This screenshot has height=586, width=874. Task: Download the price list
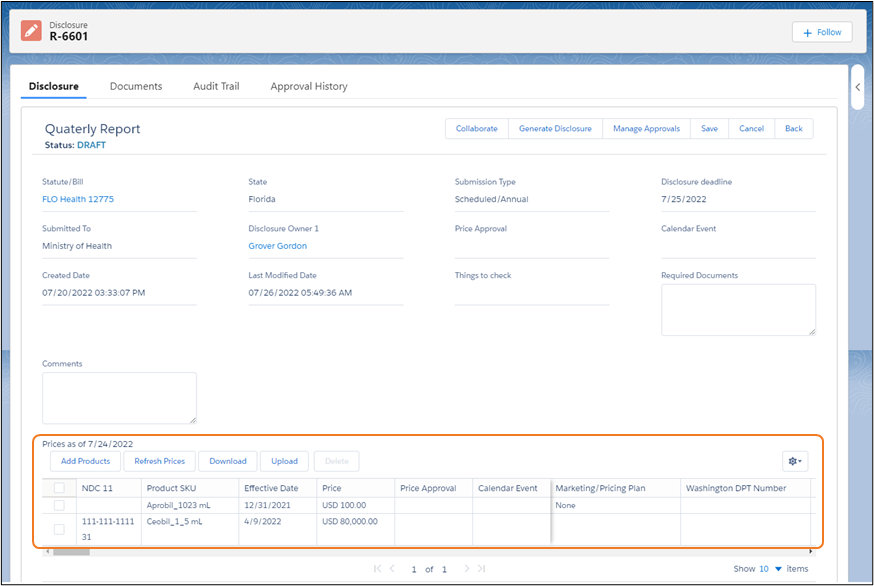click(x=228, y=461)
